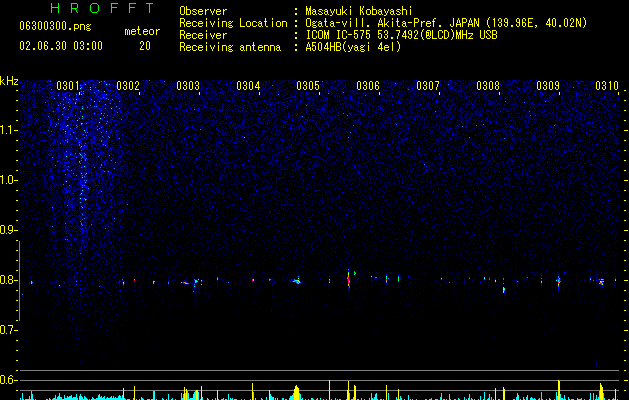Click the 0.7 frequency axis label

click(x=8, y=330)
